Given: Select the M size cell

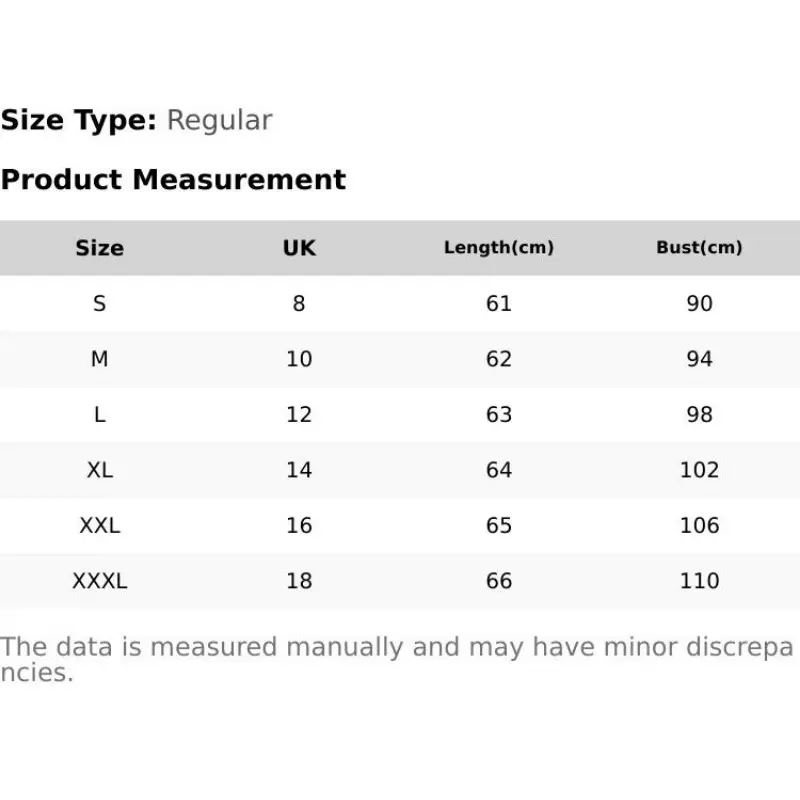Looking at the screenshot, I should [x=99, y=359].
